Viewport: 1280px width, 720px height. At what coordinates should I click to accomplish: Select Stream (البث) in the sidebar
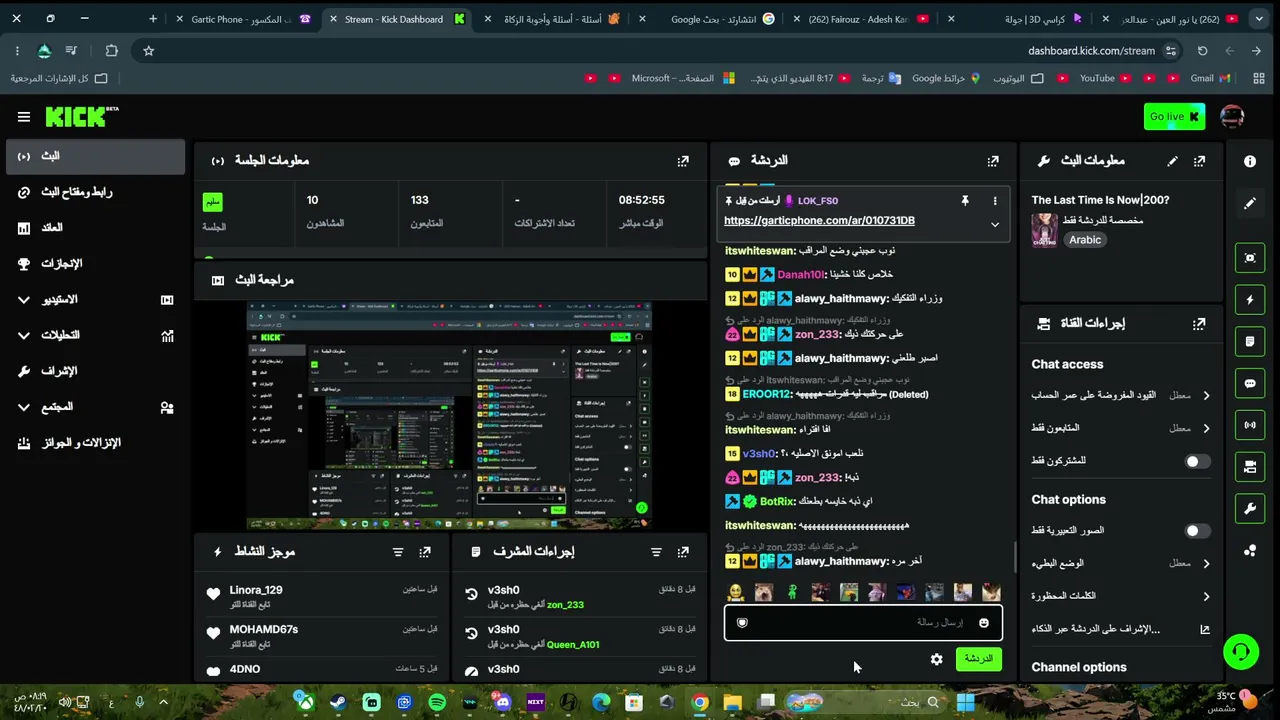pos(95,157)
